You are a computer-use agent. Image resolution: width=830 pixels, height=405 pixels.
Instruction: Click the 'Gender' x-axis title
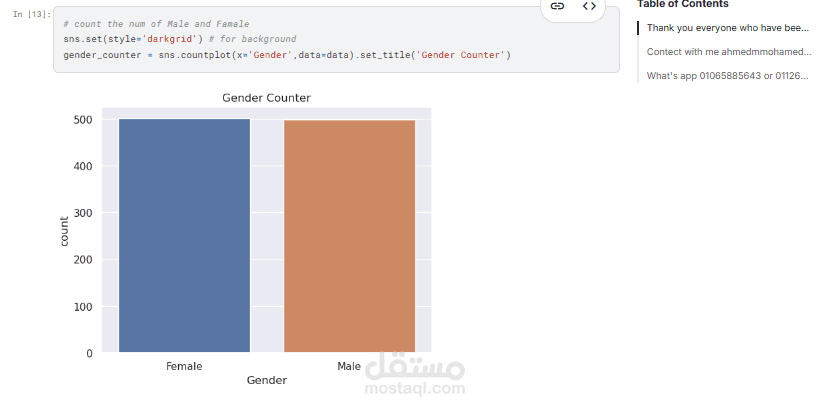pos(267,380)
